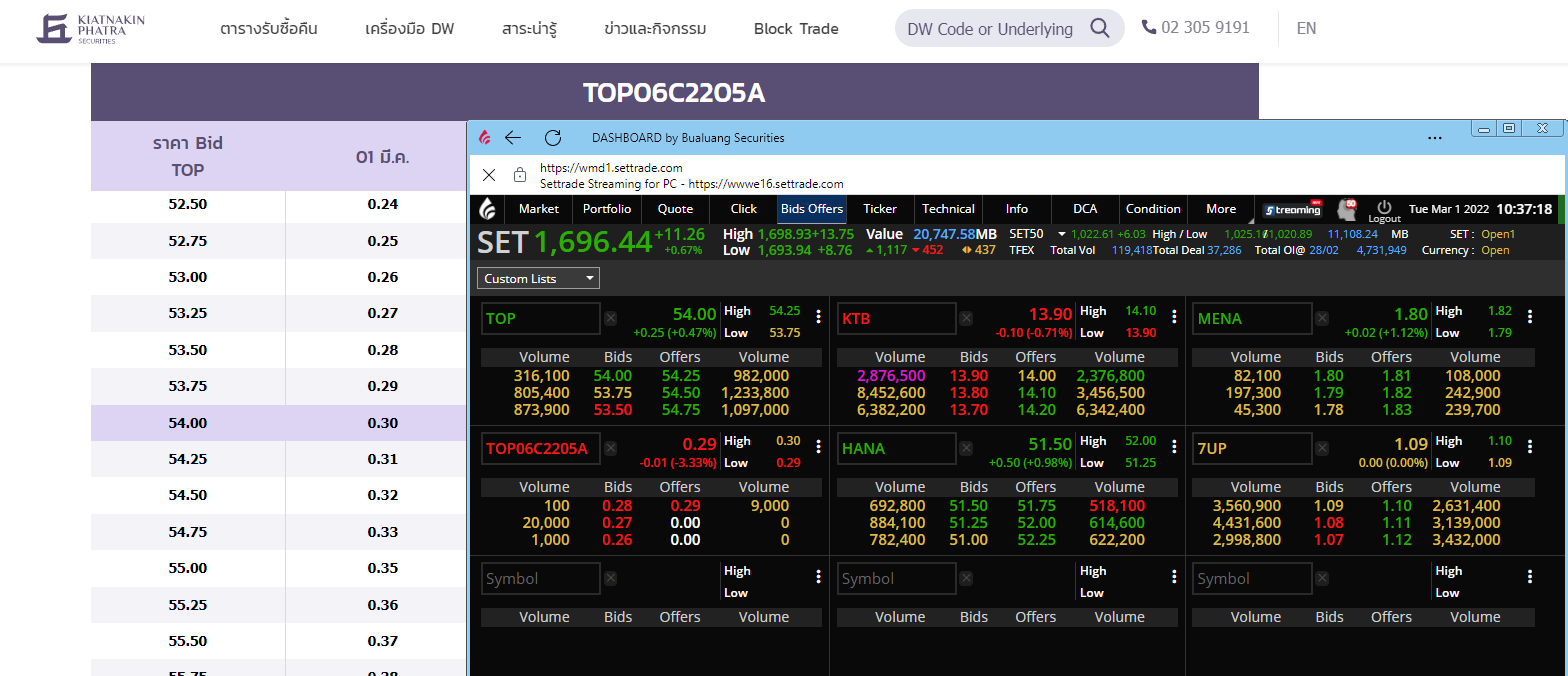The width and height of the screenshot is (1568, 676).
Task: Open the notification head icon with badge
Action: click(1346, 209)
